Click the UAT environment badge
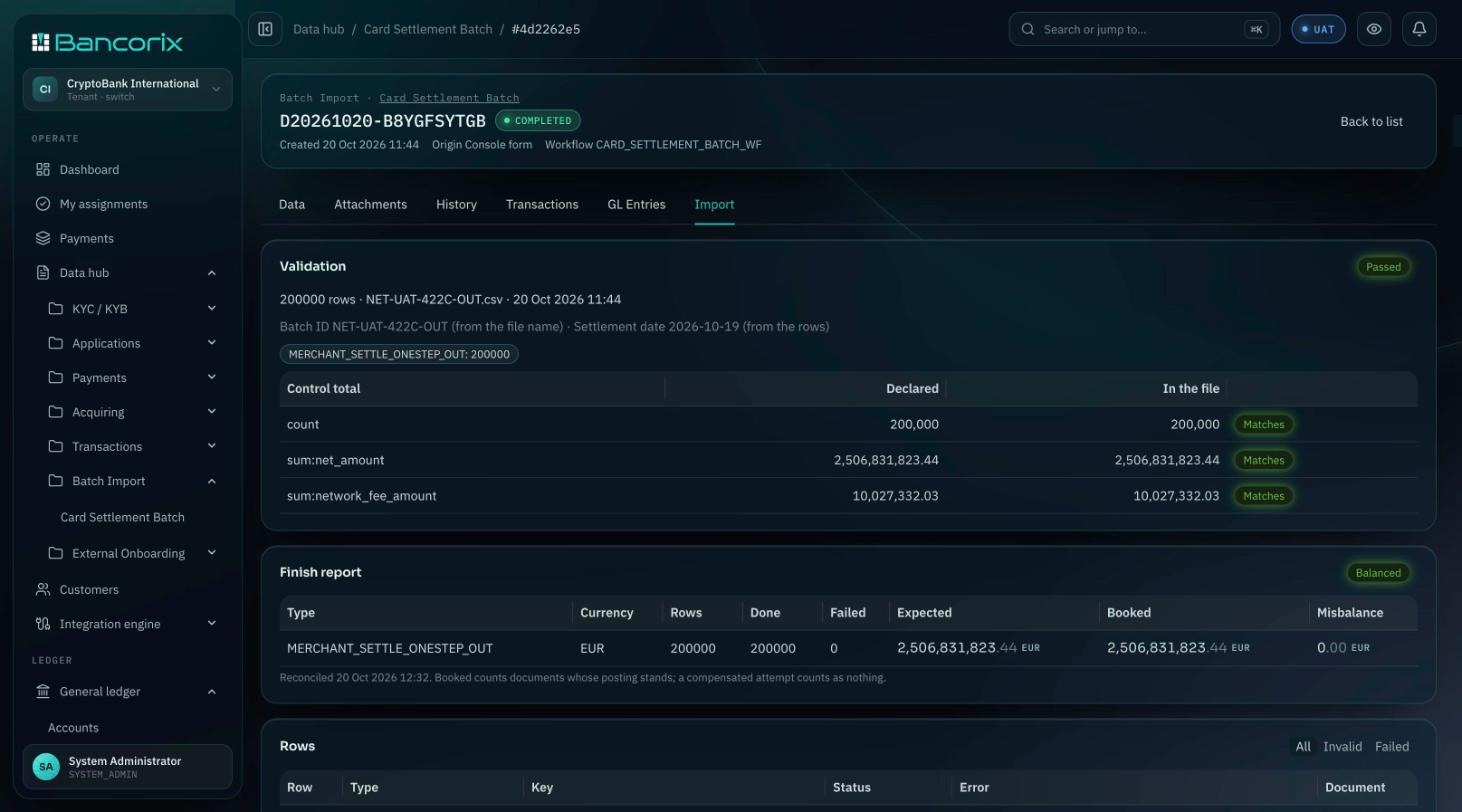1462x812 pixels. pyautogui.click(x=1318, y=29)
